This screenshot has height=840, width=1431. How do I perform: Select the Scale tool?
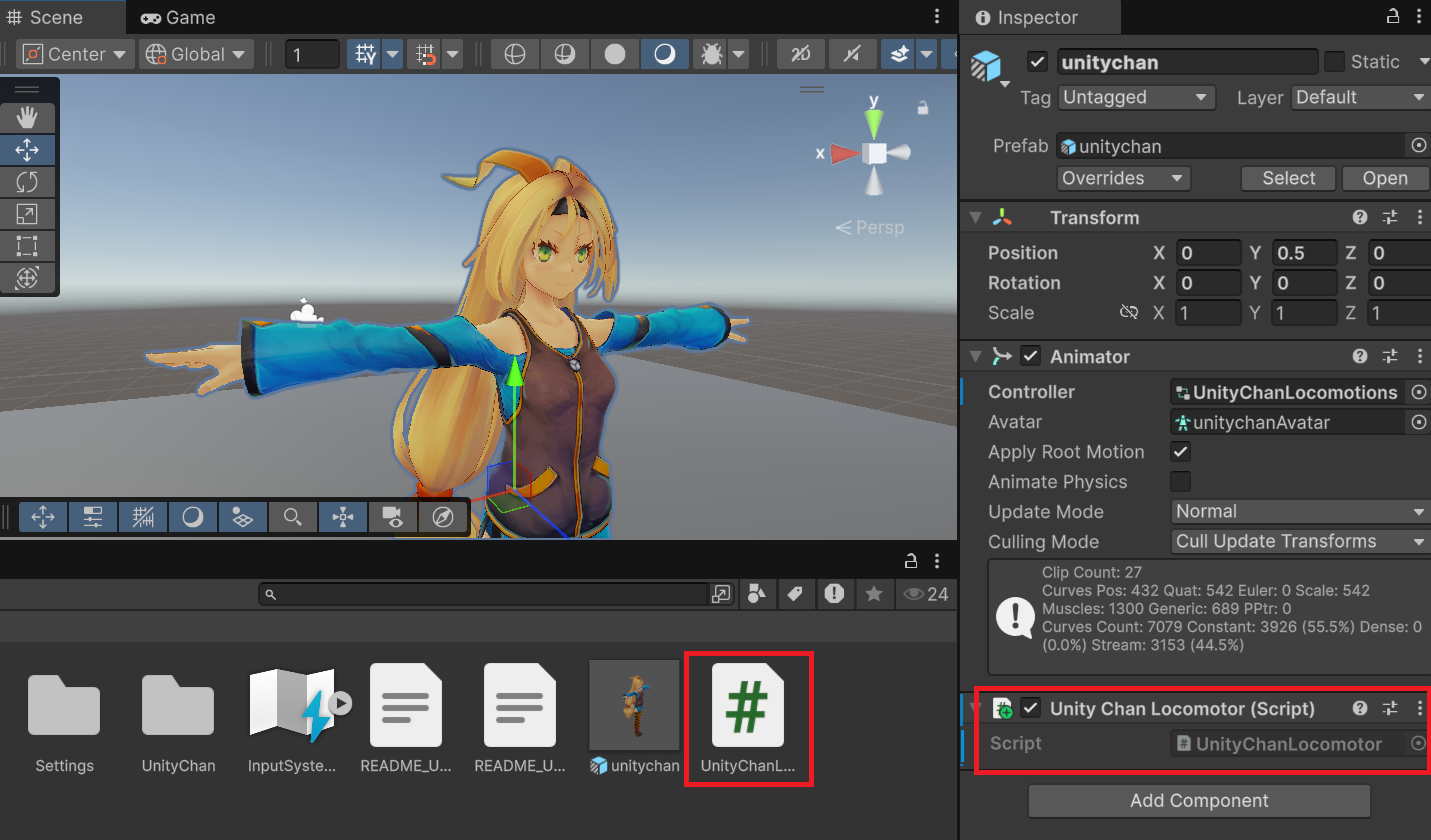(27, 214)
